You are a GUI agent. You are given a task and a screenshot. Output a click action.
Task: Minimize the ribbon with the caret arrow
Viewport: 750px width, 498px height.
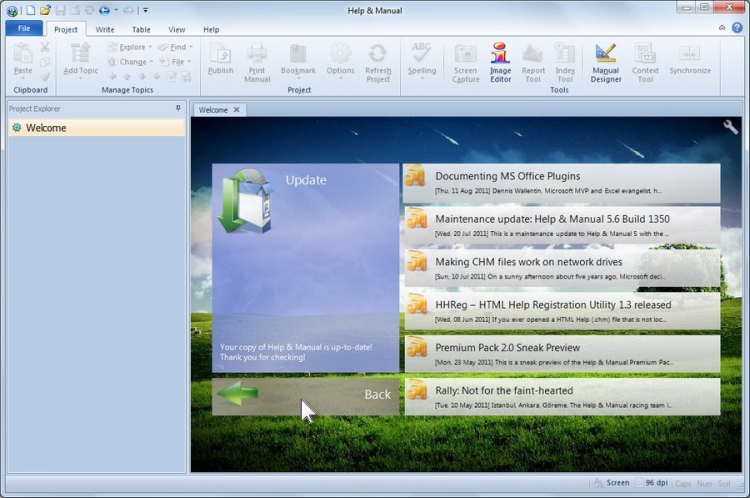tap(722, 28)
